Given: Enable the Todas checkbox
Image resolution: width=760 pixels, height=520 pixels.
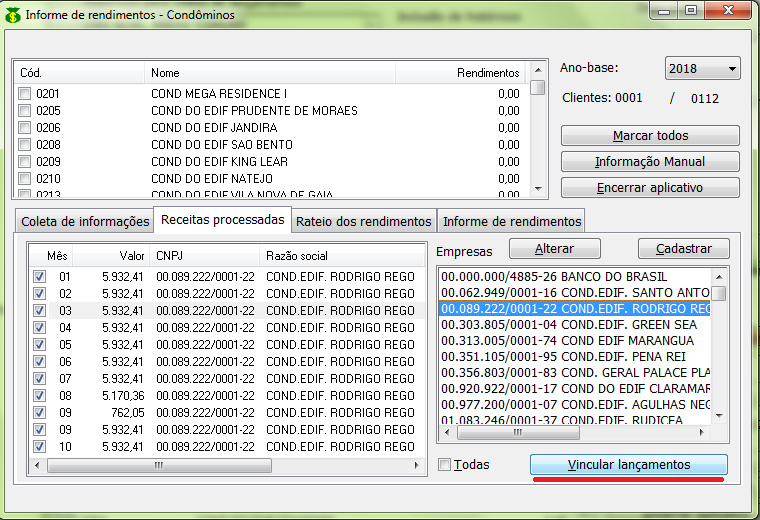Looking at the screenshot, I should pyautogui.click(x=445, y=465).
